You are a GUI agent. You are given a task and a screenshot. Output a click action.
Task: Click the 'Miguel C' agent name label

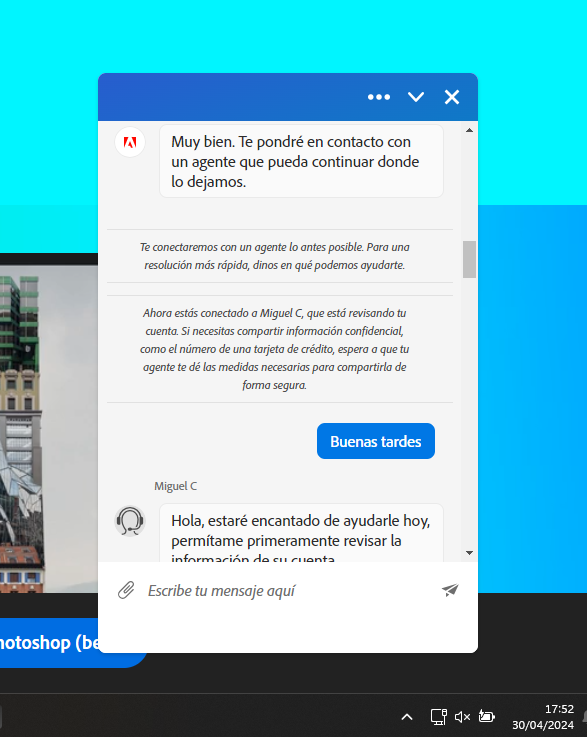pos(175,486)
